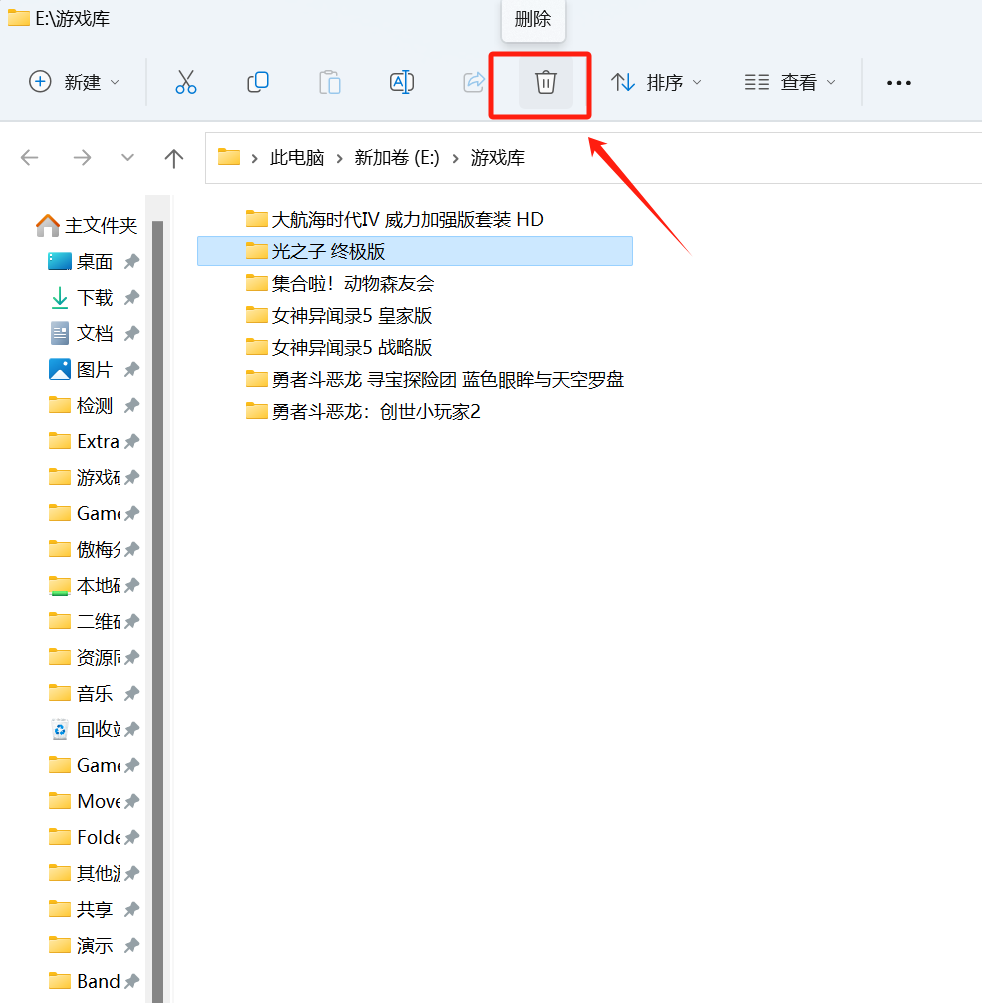The width and height of the screenshot is (982, 1003).
Task: Expand recent locations chevron
Action: [127, 157]
